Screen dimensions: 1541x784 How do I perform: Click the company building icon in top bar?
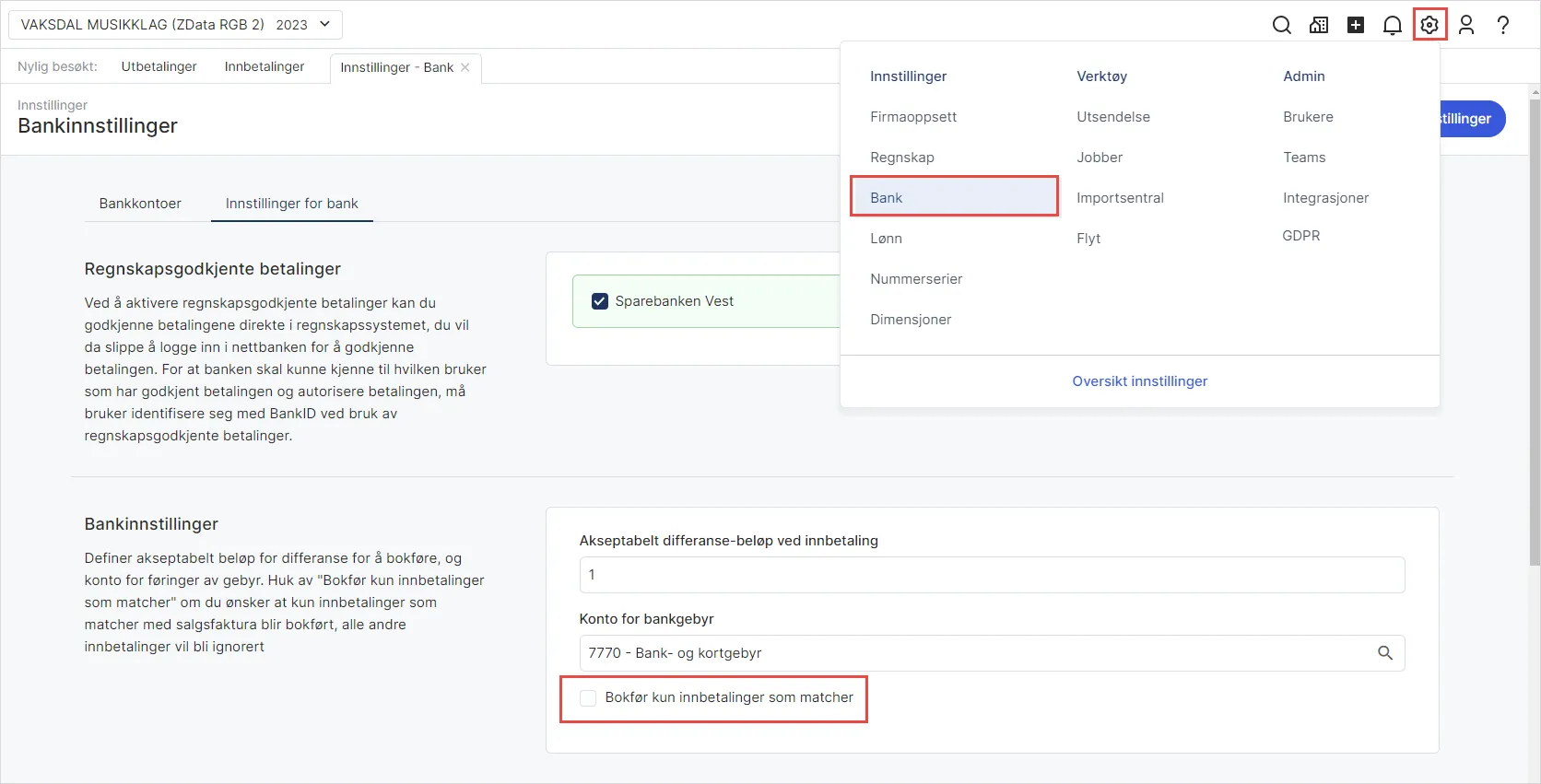tap(1319, 25)
